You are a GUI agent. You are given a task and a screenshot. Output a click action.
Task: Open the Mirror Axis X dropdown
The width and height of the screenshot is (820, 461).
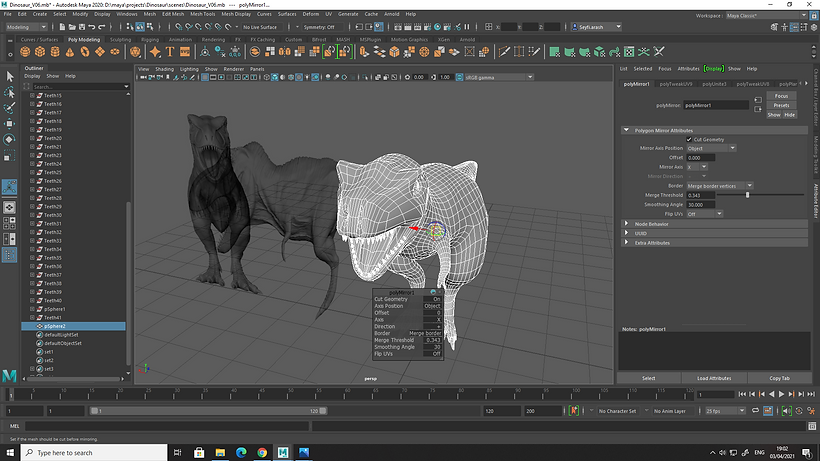coord(697,167)
